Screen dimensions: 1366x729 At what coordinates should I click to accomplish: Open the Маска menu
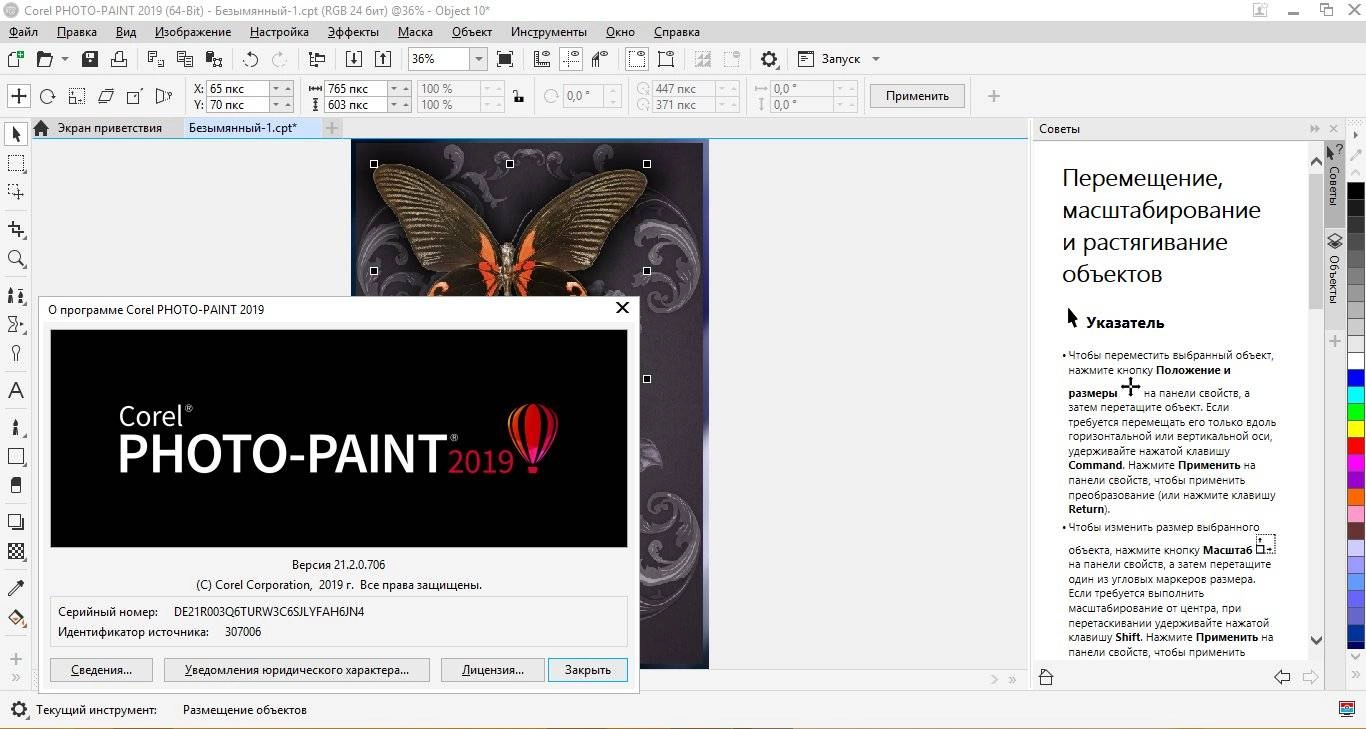click(x=415, y=31)
